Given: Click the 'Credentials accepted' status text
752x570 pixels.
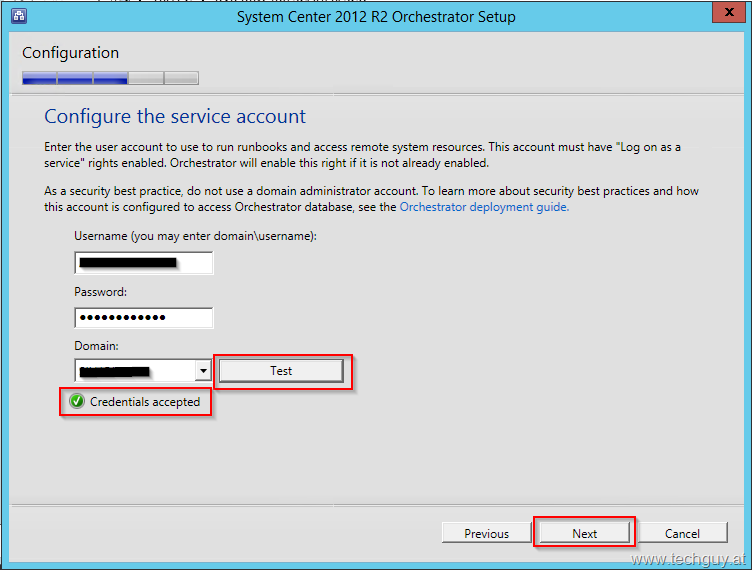Looking at the screenshot, I should coord(145,402).
